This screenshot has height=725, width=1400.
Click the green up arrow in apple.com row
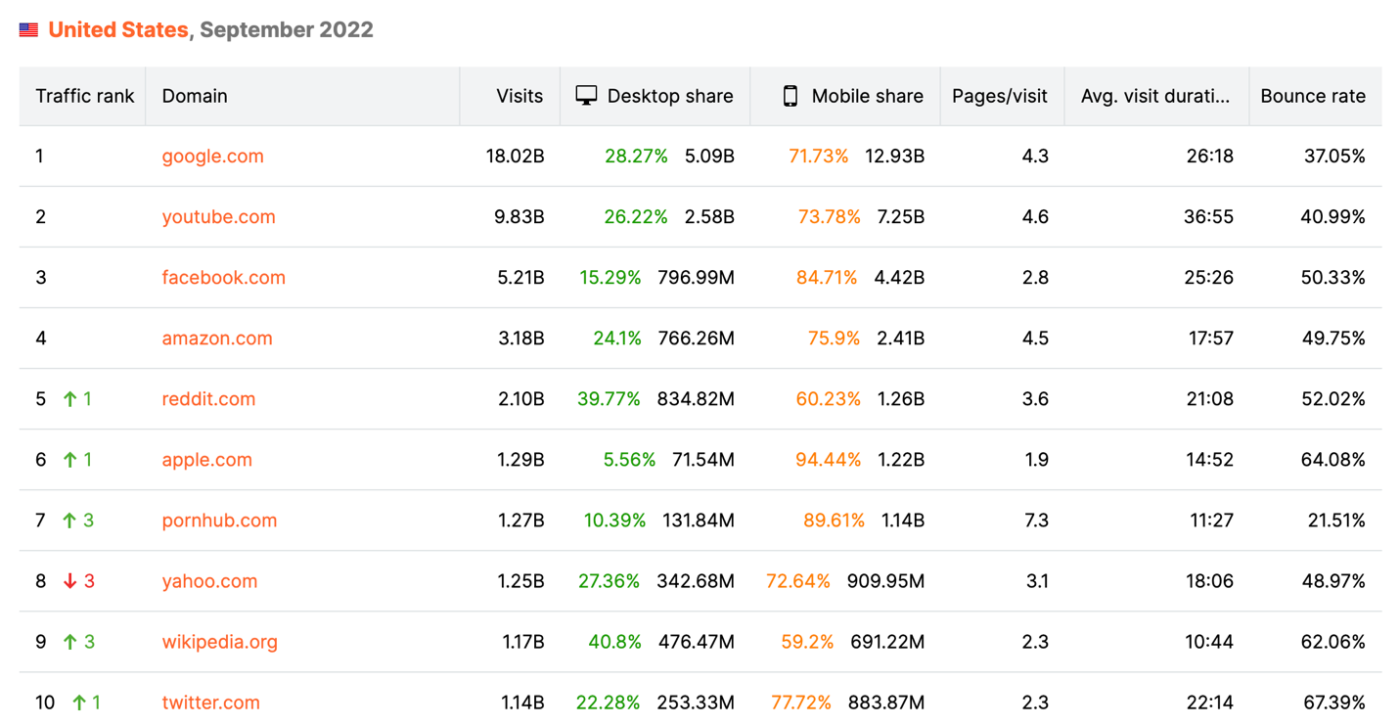[70, 460]
